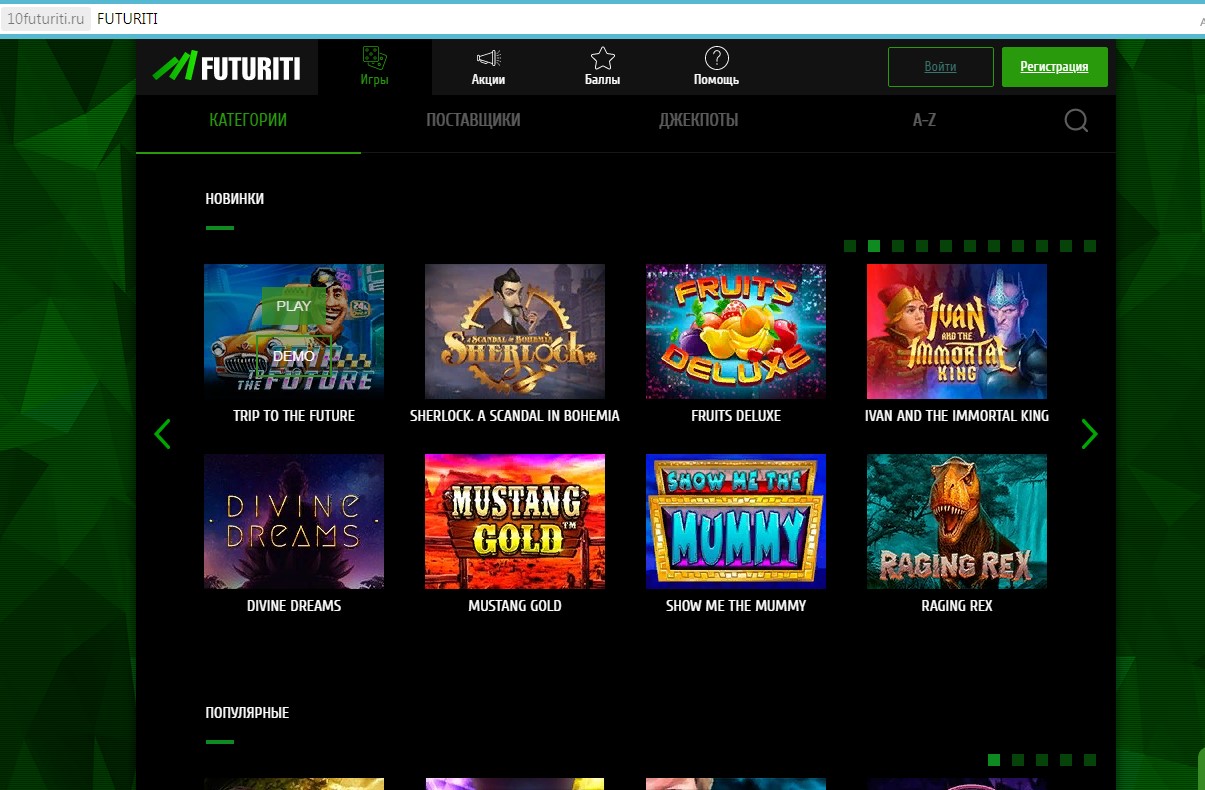Click the left carousel arrow
Image resolution: width=1205 pixels, height=790 pixels.
pos(162,434)
